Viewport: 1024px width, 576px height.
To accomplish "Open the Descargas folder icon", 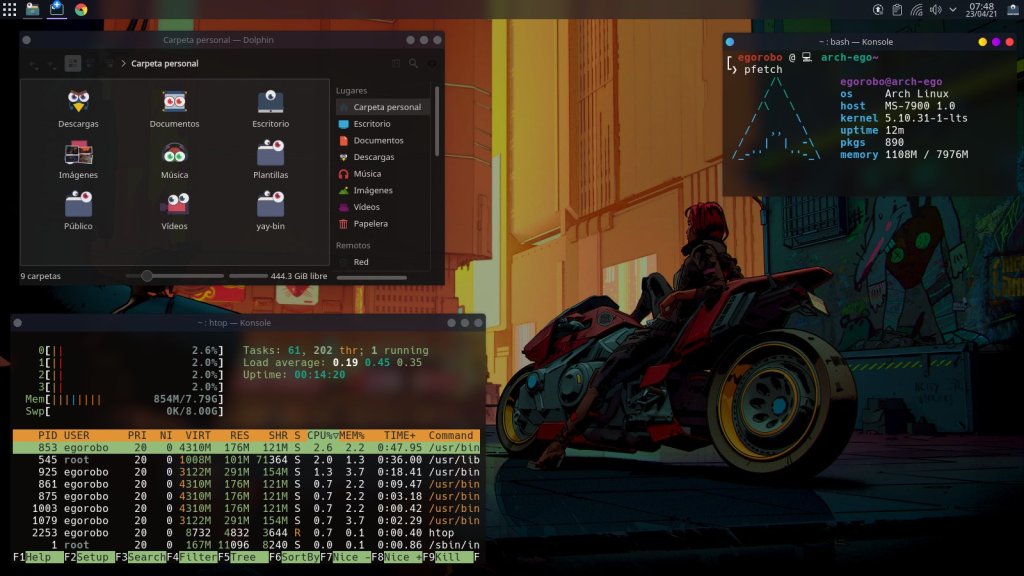I will click(x=78, y=103).
